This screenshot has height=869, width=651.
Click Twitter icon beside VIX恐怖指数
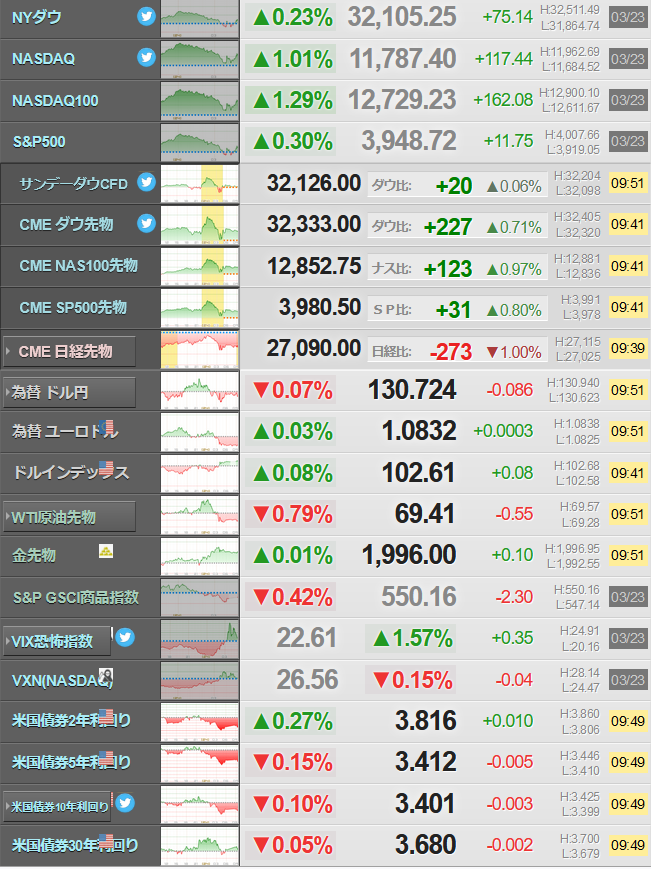125,637
